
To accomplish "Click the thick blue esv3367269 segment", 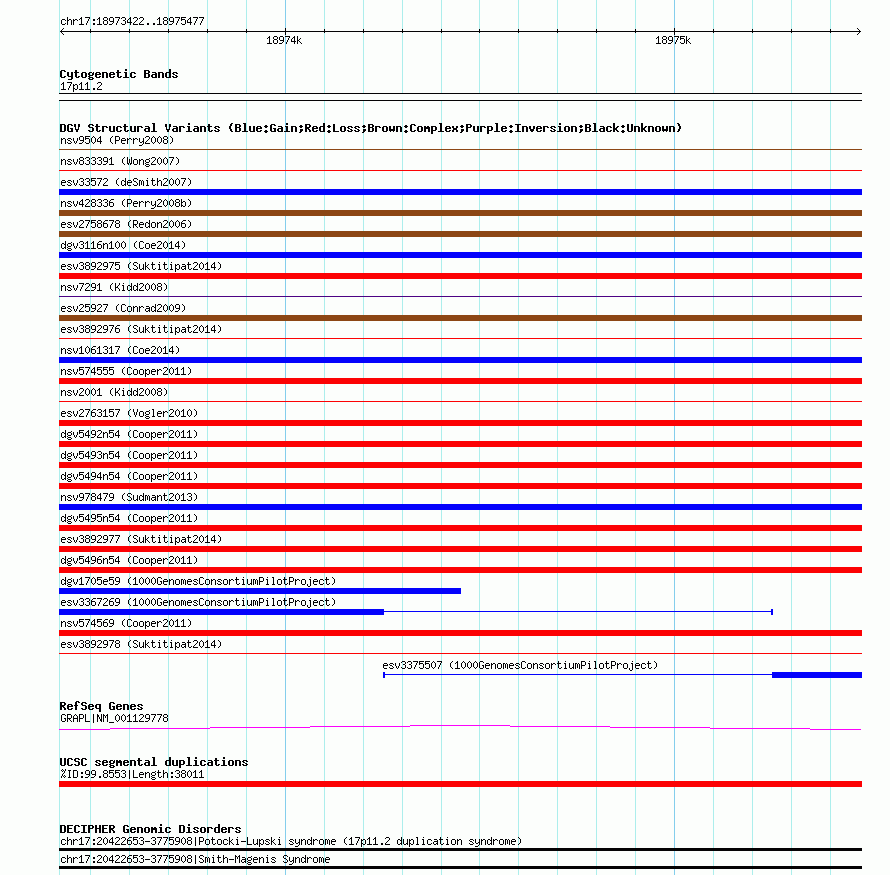I will pos(221,612).
